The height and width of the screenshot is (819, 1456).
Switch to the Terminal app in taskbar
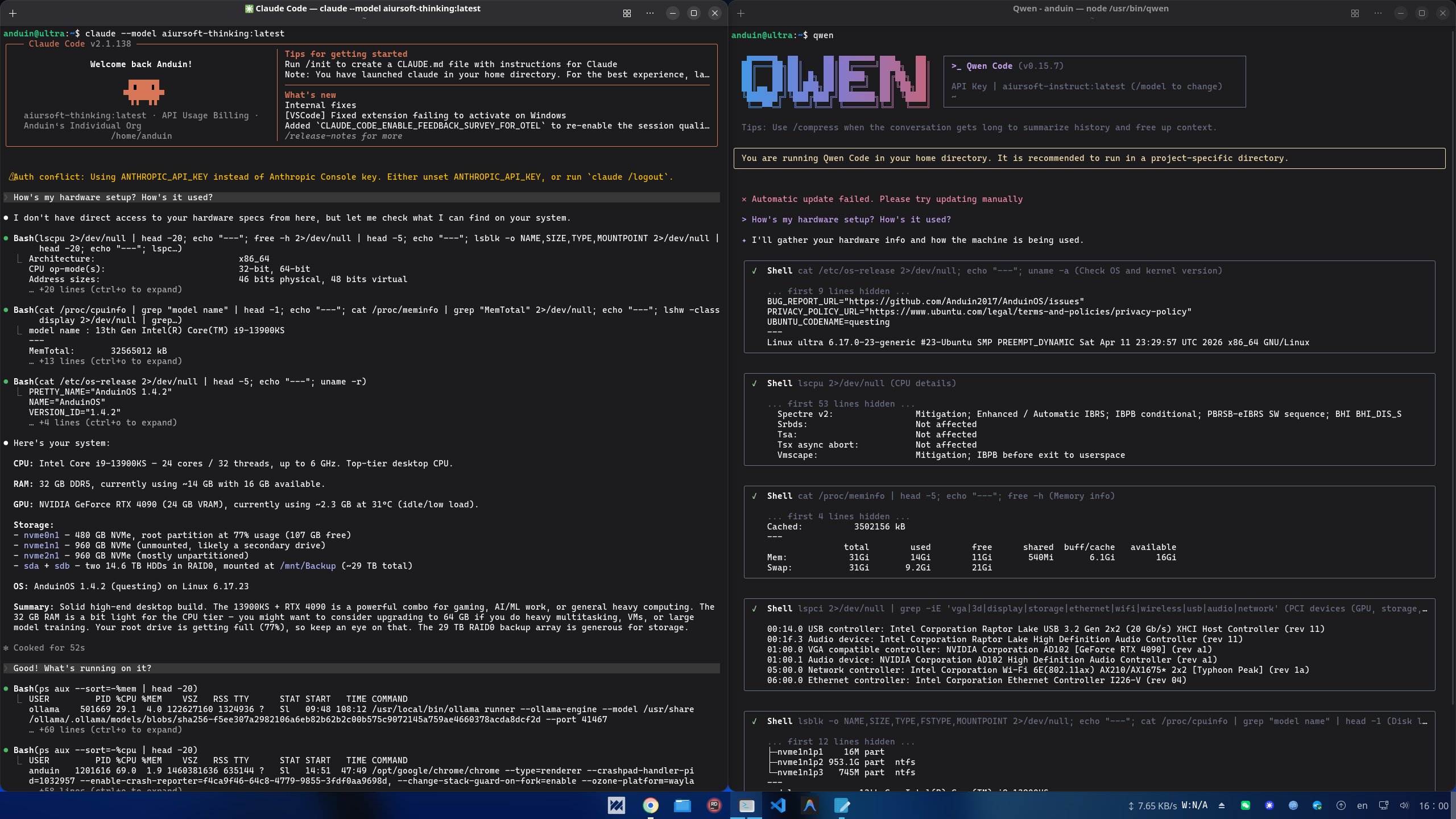[x=746, y=805]
